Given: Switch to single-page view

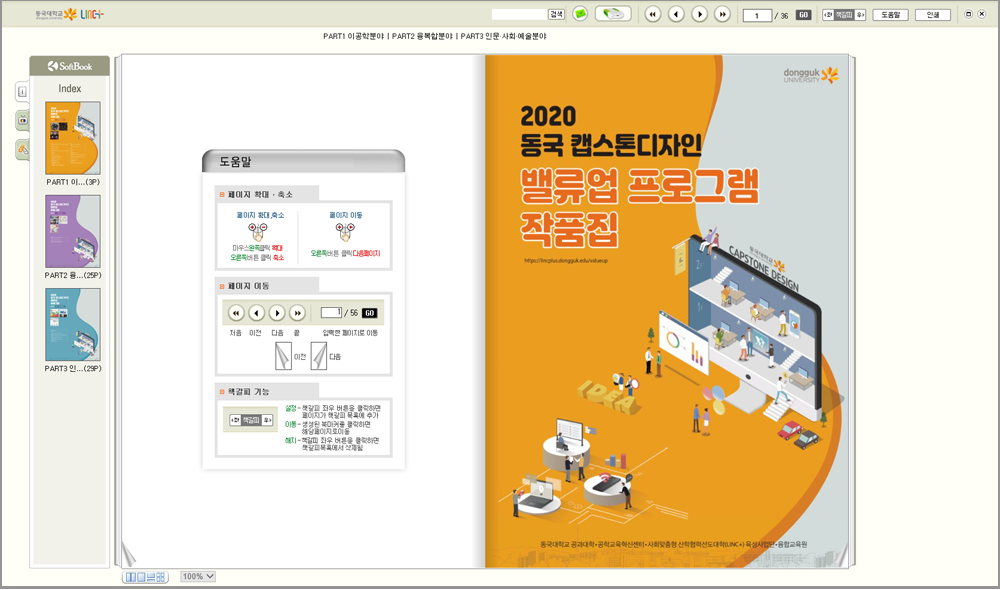Looking at the screenshot, I should pyautogui.click(x=141, y=577).
